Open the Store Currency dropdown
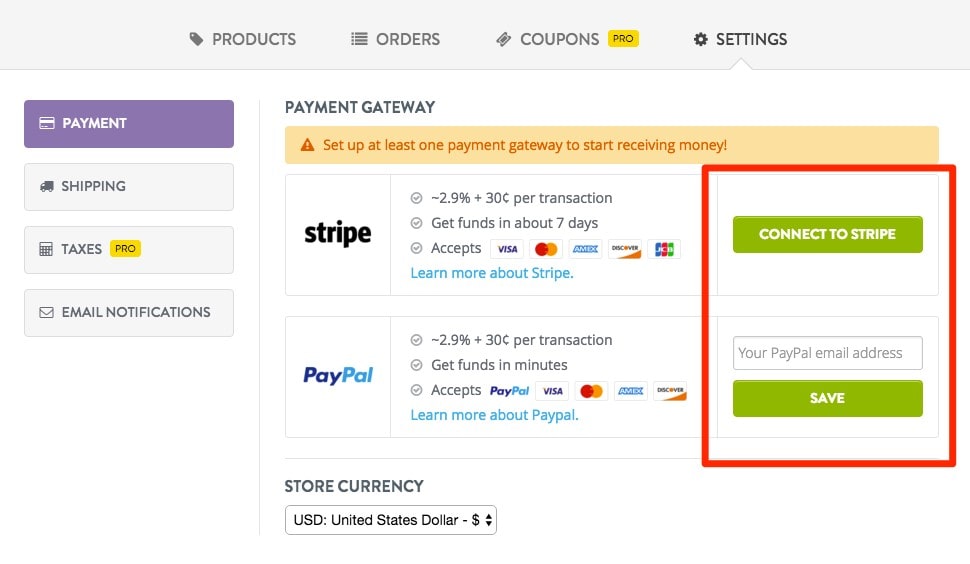Image resolution: width=970 pixels, height=564 pixels. [x=391, y=520]
